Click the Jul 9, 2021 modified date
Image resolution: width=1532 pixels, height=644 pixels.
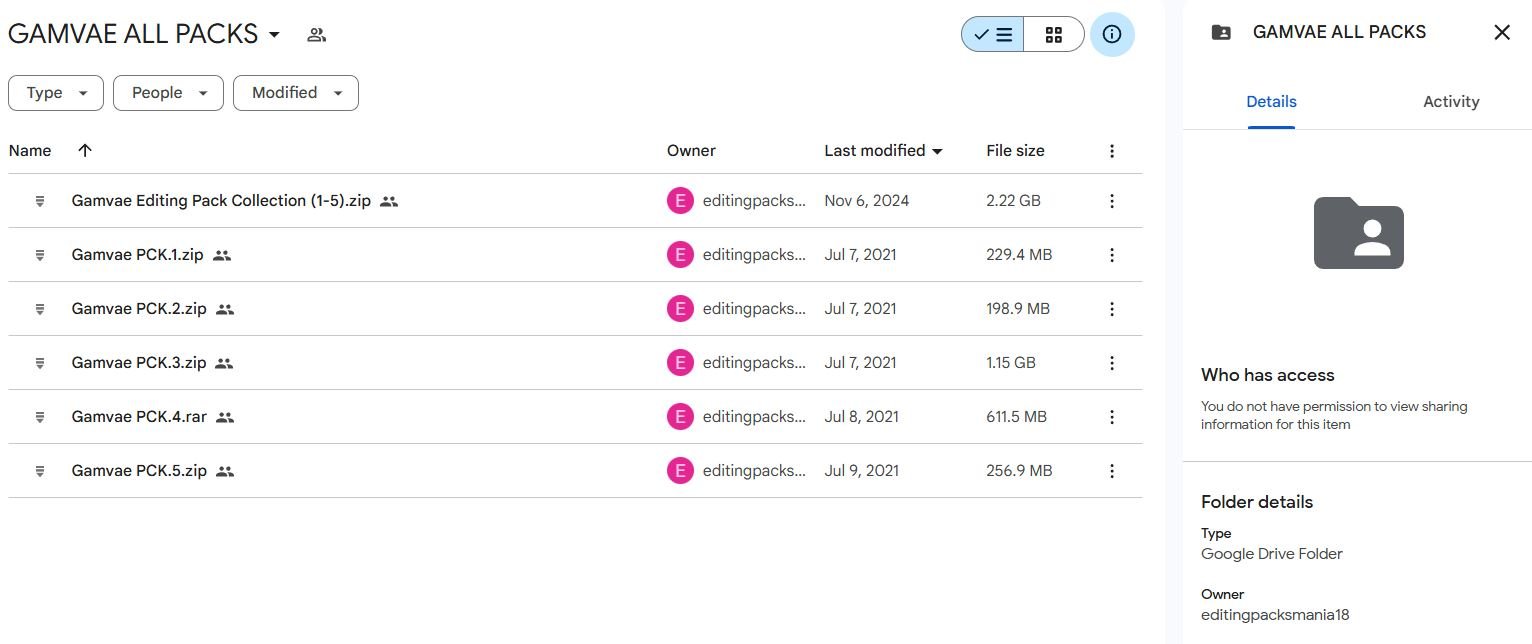pos(861,471)
